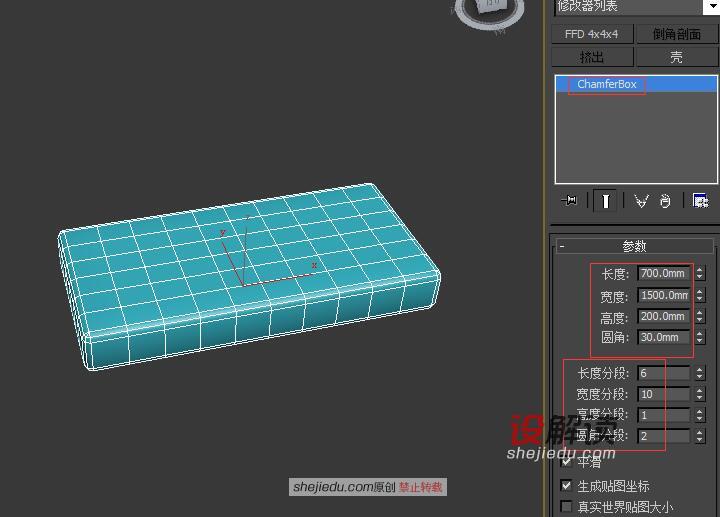
Task: Click the 倒角剖面 modifier button
Action: click(676, 34)
